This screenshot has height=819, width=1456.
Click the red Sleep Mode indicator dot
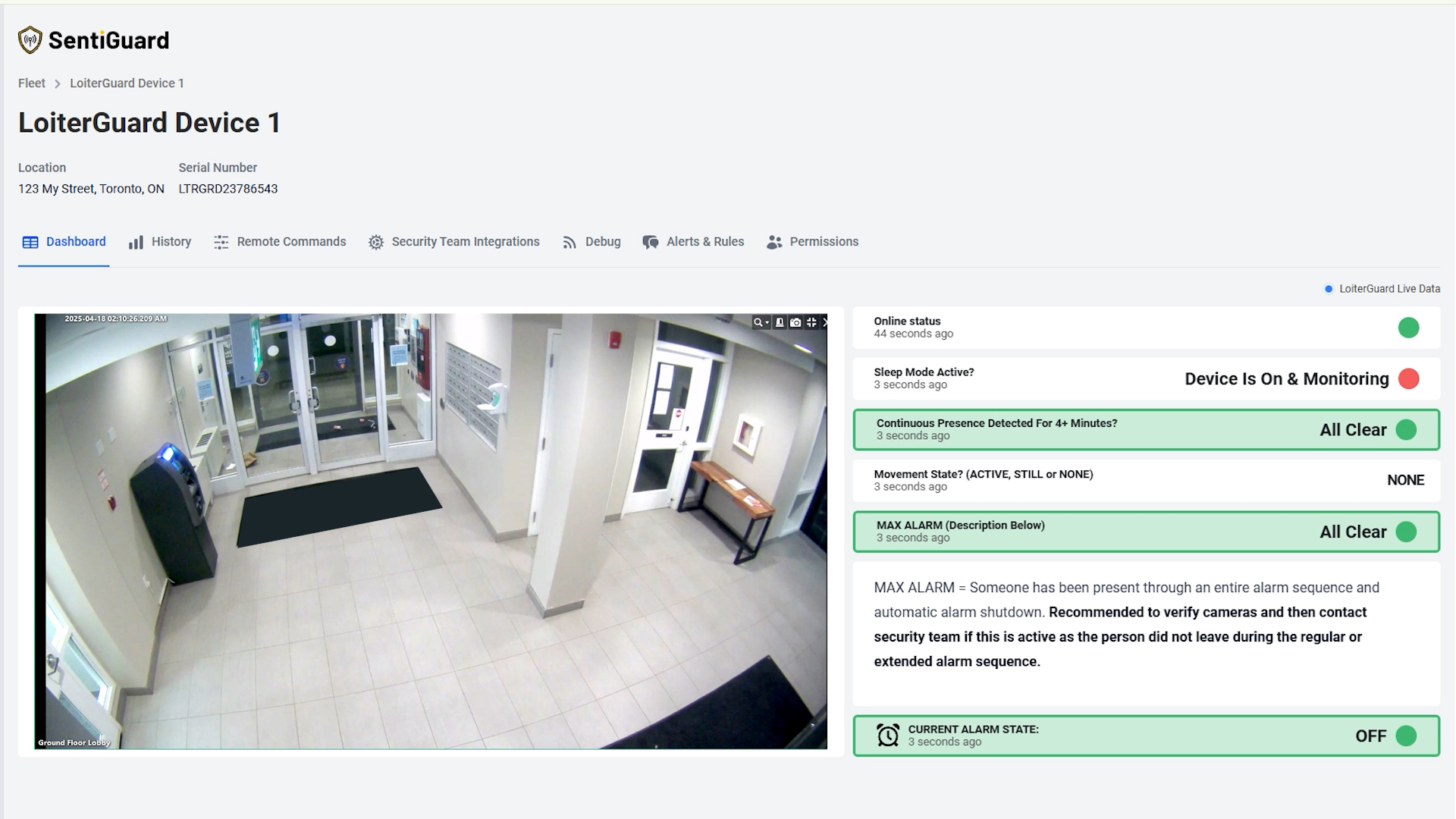pos(1408,378)
